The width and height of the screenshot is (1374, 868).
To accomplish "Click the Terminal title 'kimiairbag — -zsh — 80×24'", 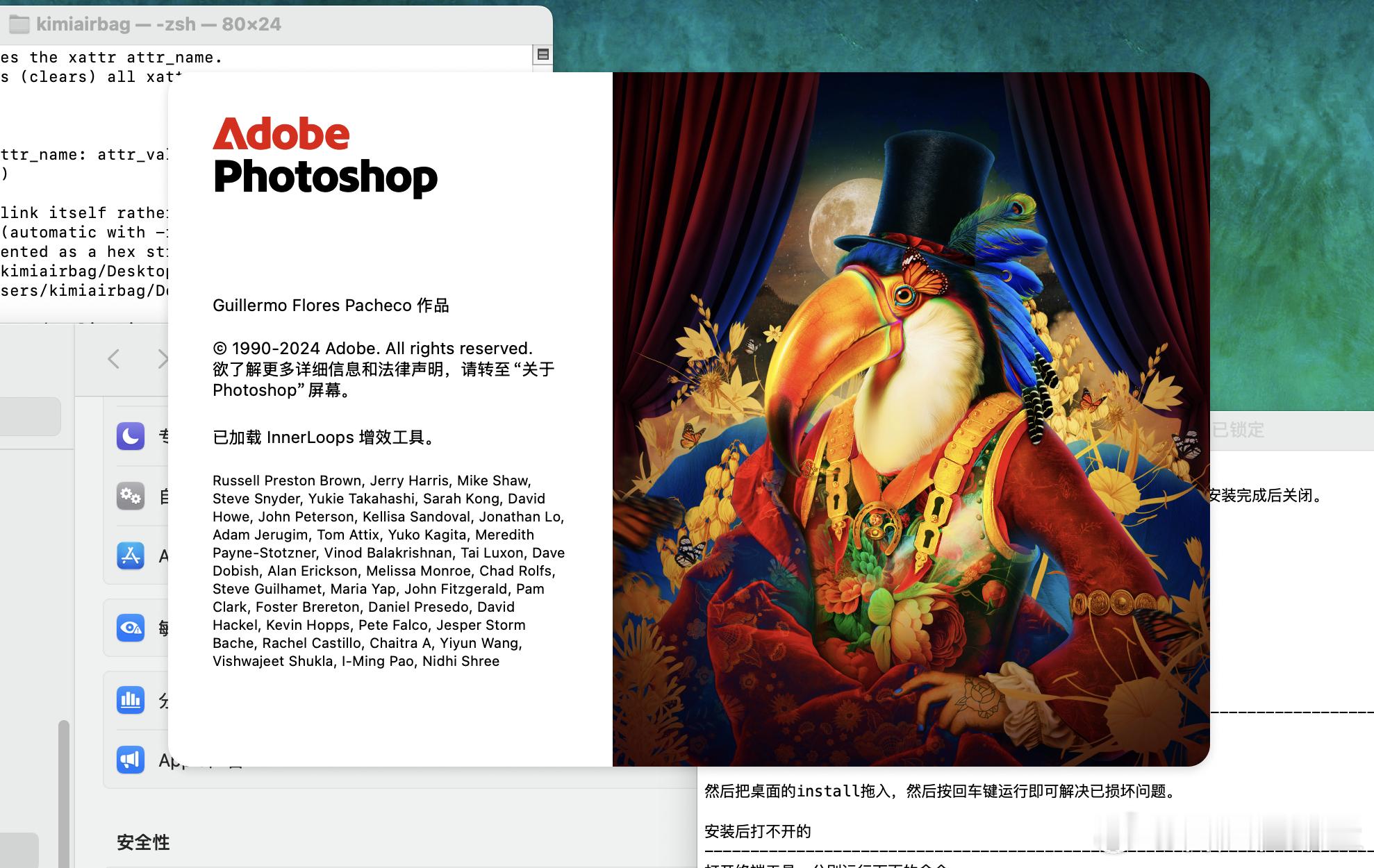I will pyautogui.click(x=158, y=24).
